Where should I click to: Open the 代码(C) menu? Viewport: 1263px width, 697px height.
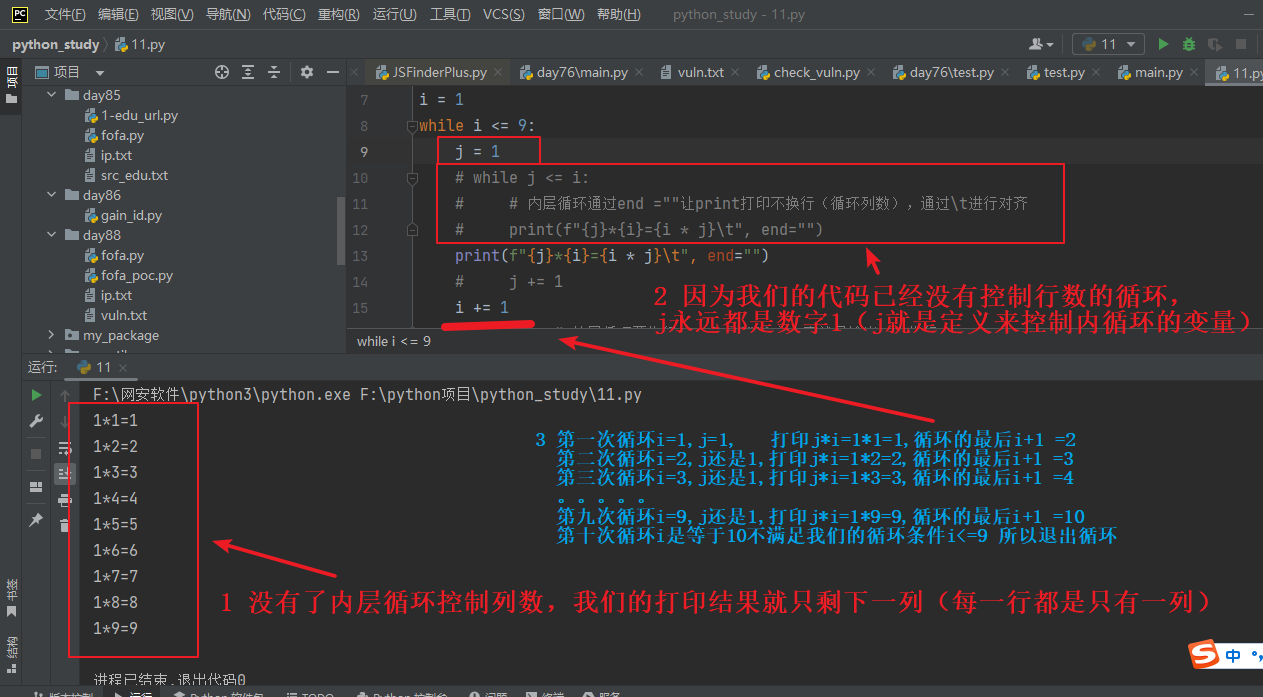(284, 14)
